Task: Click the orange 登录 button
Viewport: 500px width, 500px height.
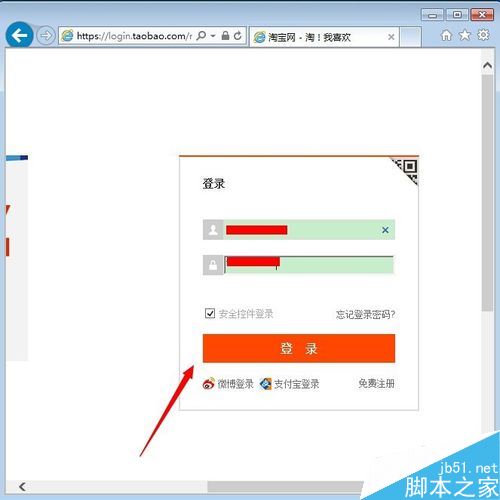Action: (299, 348)
